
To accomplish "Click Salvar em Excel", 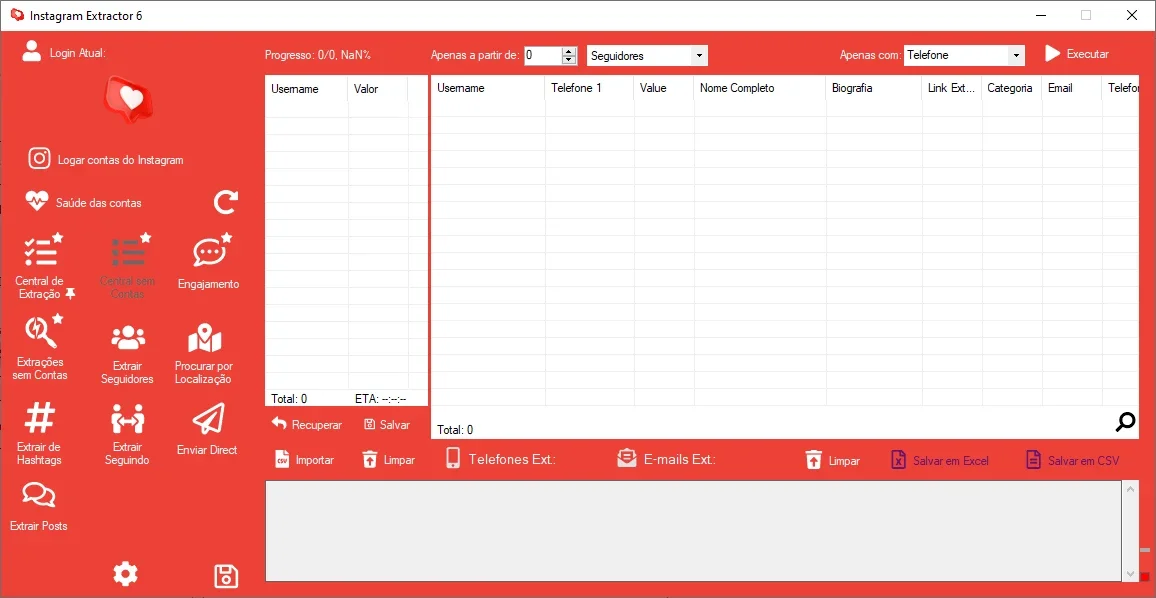I will pyautogui.click(x=940, y=460).
